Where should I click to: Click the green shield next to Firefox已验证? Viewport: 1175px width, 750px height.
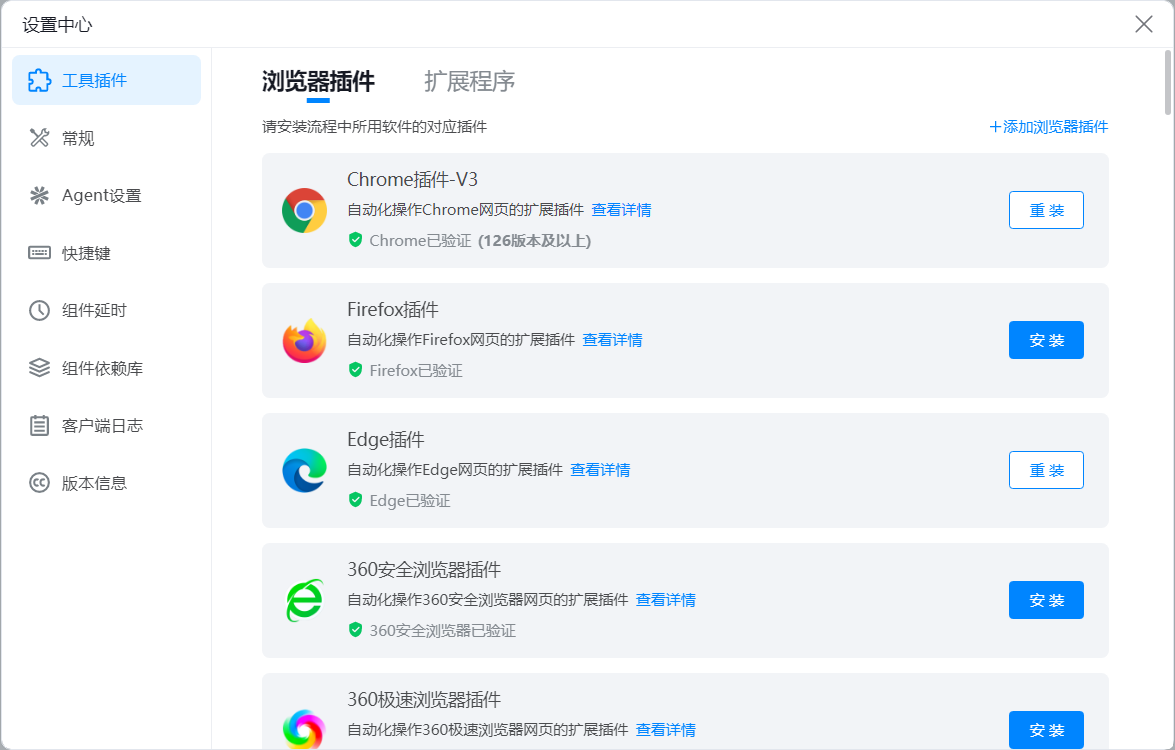click(356, 370)
